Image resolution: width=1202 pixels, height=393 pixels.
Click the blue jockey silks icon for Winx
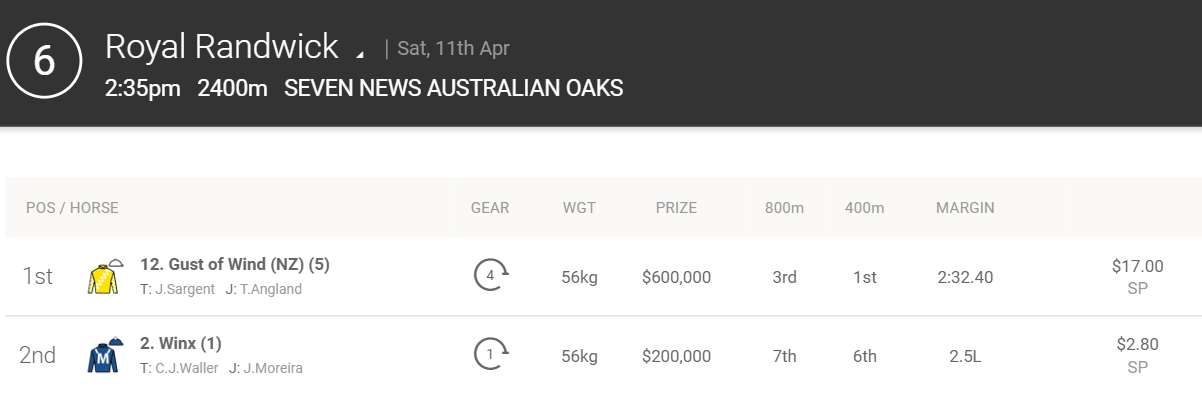point(105,355)
